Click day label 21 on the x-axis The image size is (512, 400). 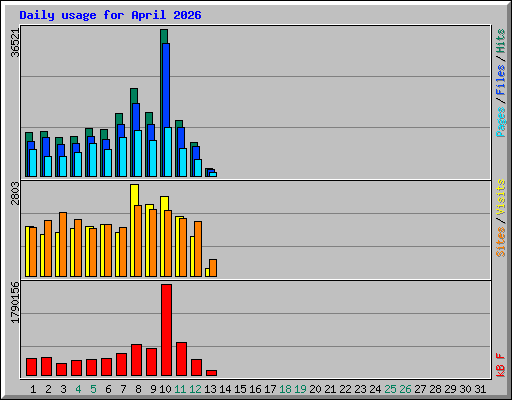pos(330,389)
